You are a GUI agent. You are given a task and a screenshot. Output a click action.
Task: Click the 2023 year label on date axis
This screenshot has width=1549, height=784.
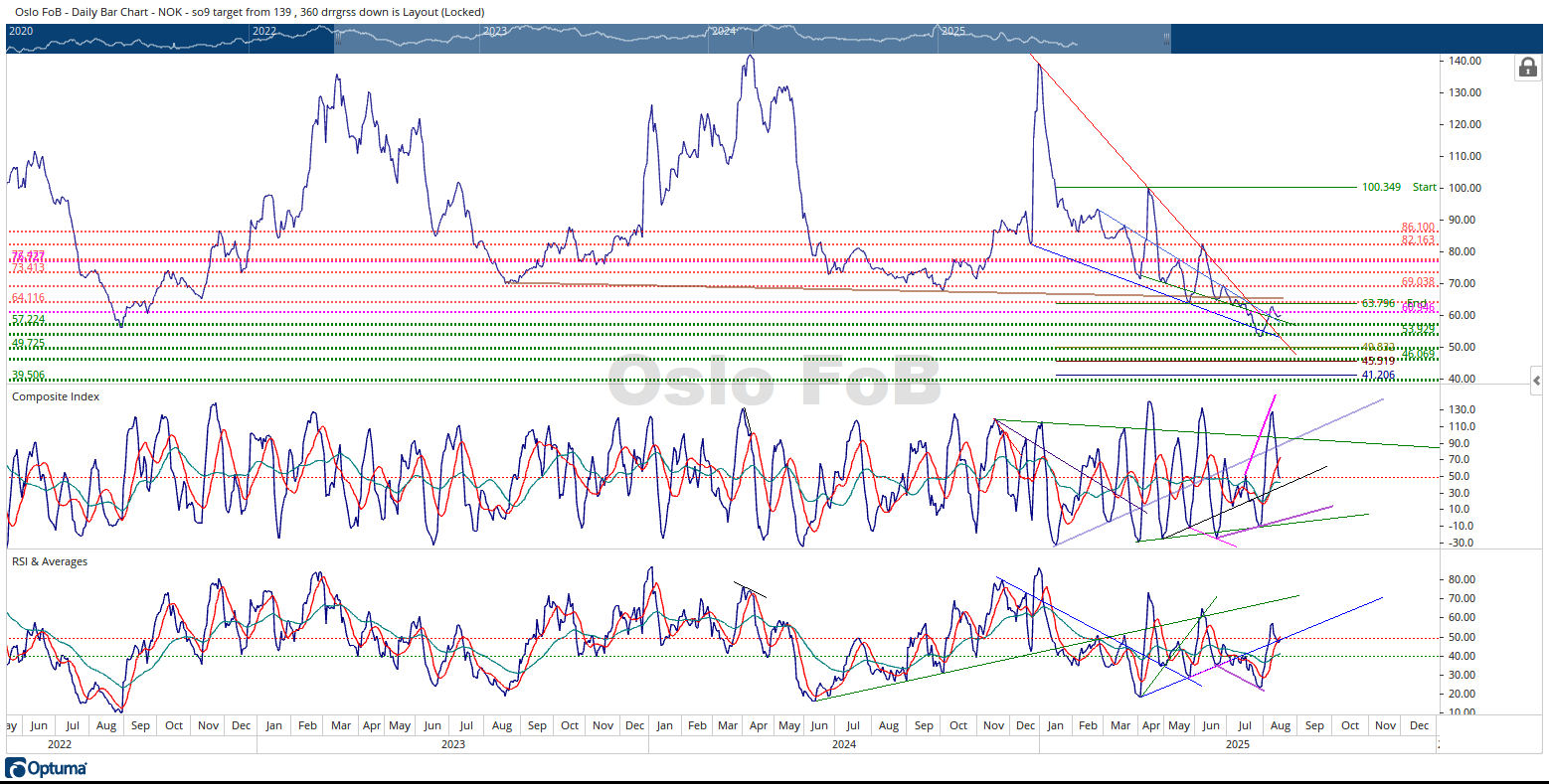click(453, 743)
